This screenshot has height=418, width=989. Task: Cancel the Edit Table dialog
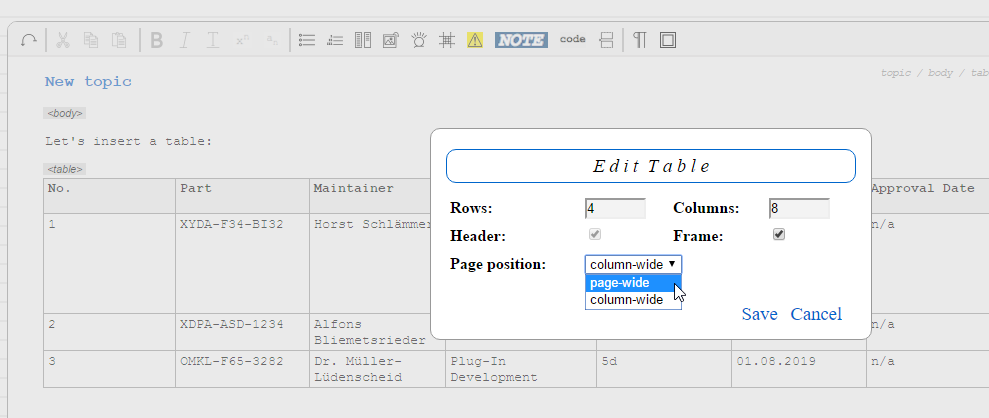click(816, 314)
